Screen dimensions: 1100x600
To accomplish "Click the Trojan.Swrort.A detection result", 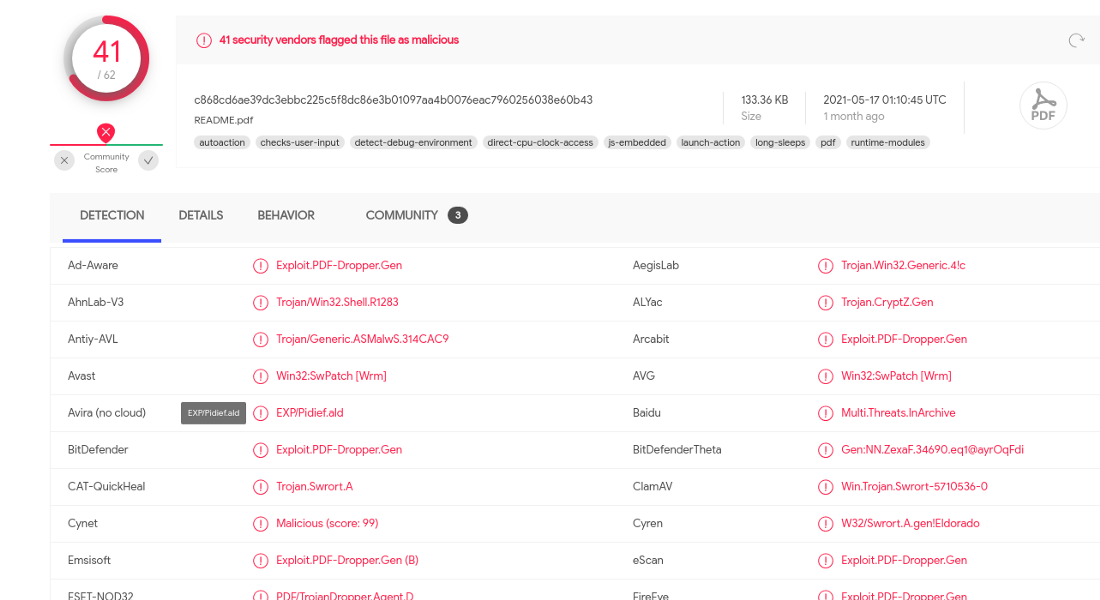I will (x=314, y=486).
